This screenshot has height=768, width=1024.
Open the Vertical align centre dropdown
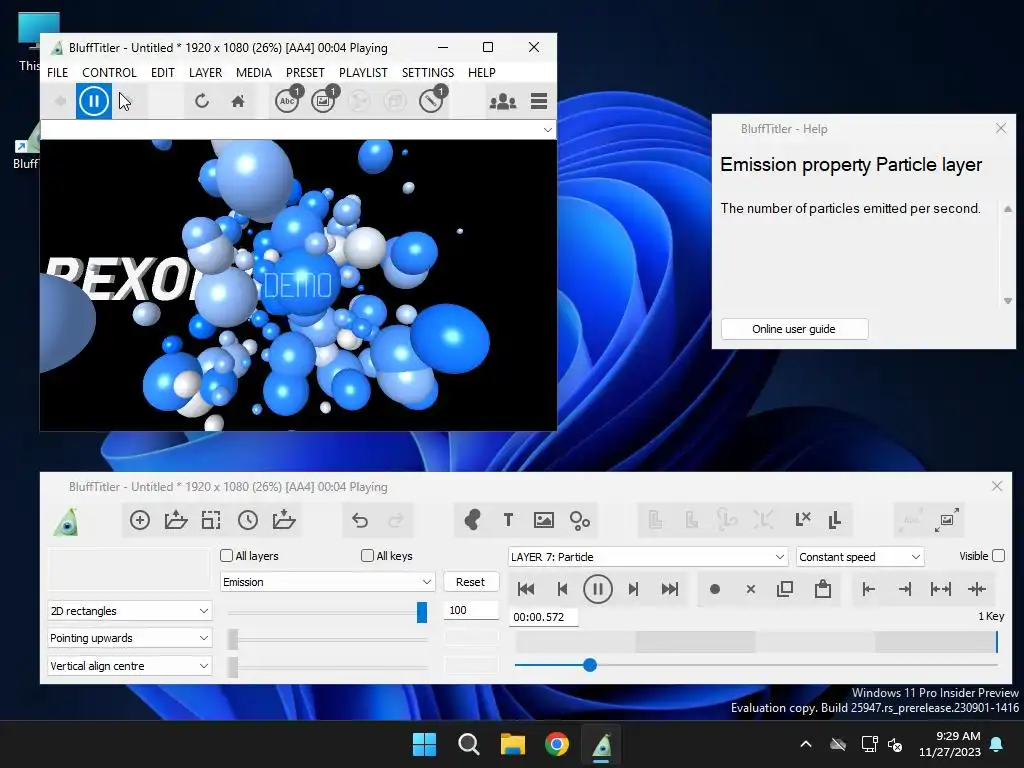click(130, 666)
